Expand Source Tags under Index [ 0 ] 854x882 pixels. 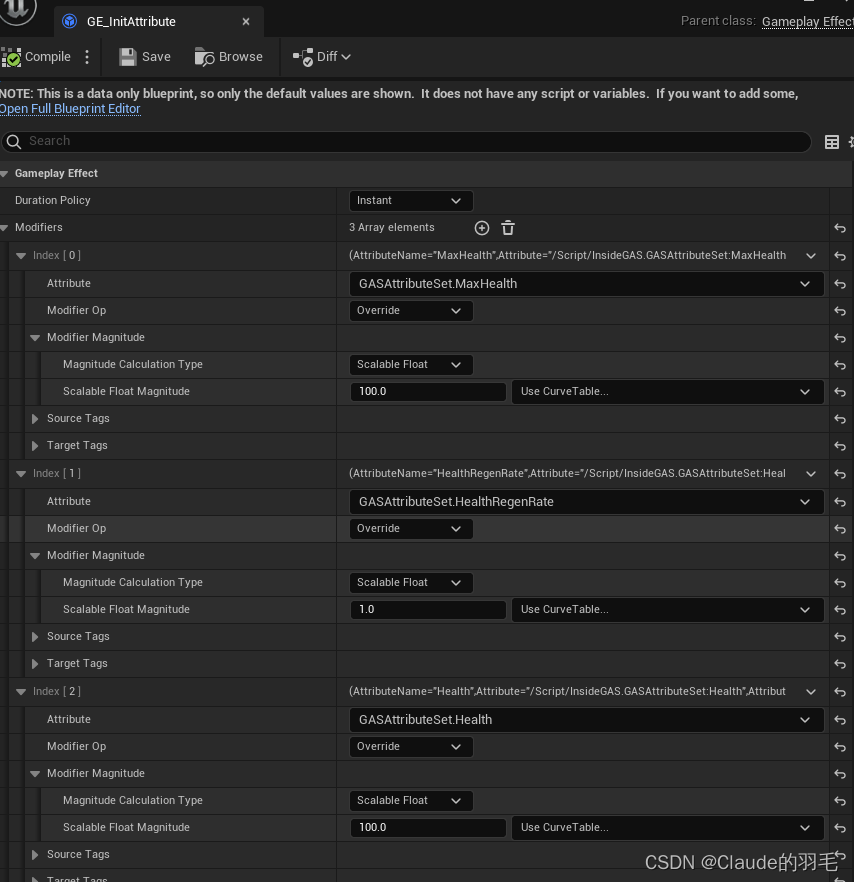tap(35, 418)
